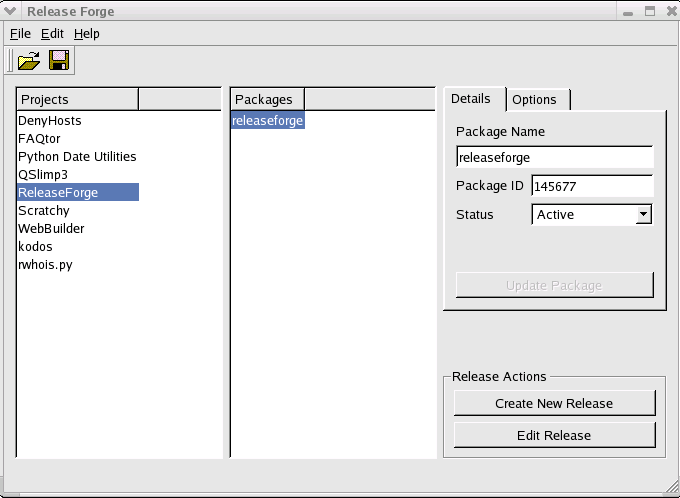
Task: Select the ReleaseForge project row
Action: click(78, 192)
